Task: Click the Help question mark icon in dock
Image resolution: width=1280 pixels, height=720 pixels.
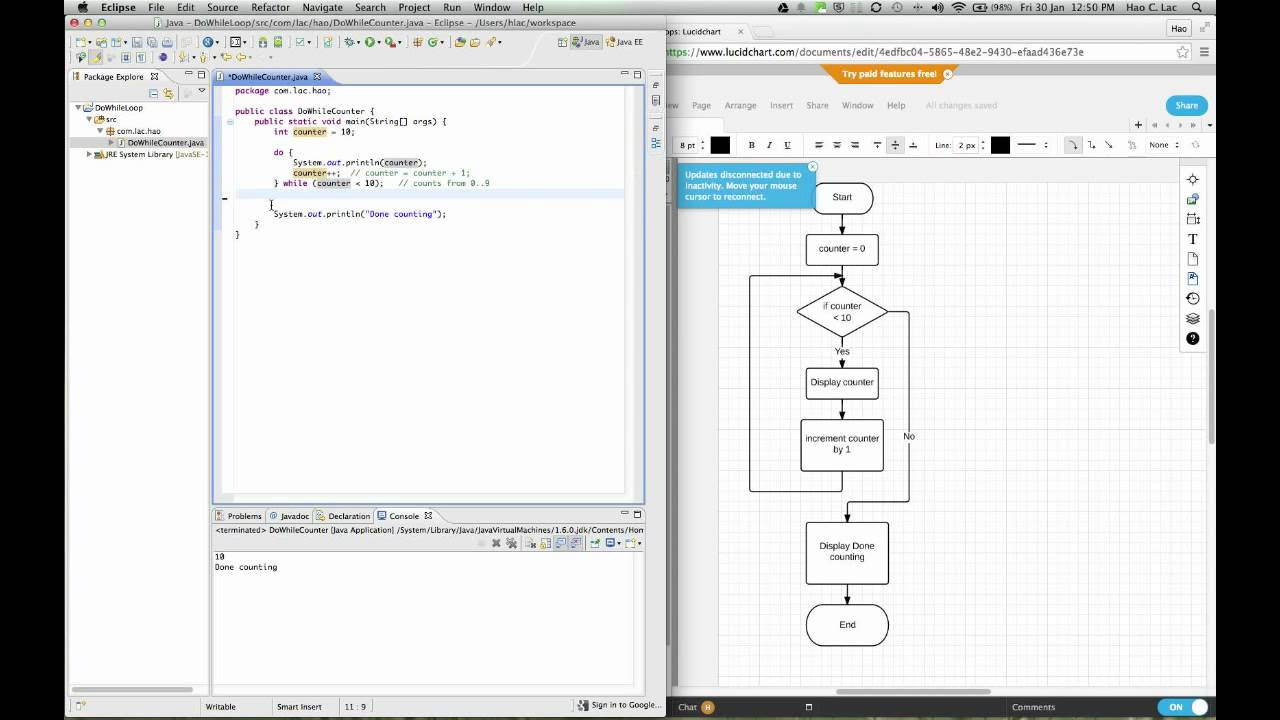Action: (x=1192, y=338)
